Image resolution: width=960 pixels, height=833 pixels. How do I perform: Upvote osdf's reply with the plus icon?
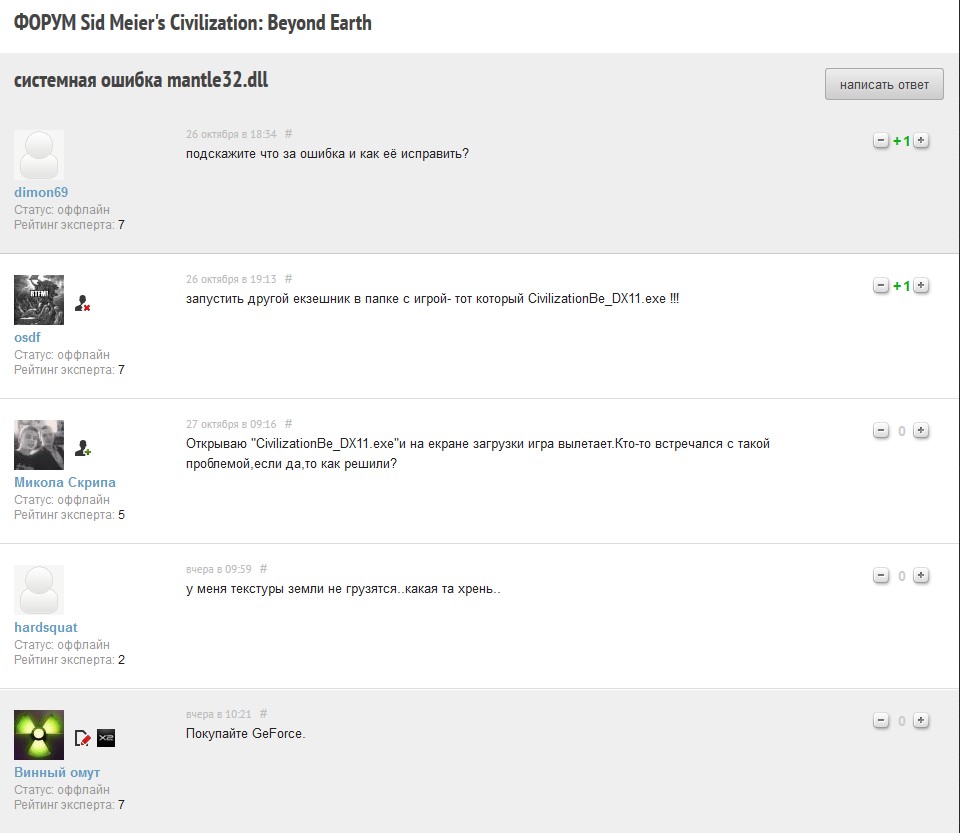pyautogui.click(x=921, y=286)
